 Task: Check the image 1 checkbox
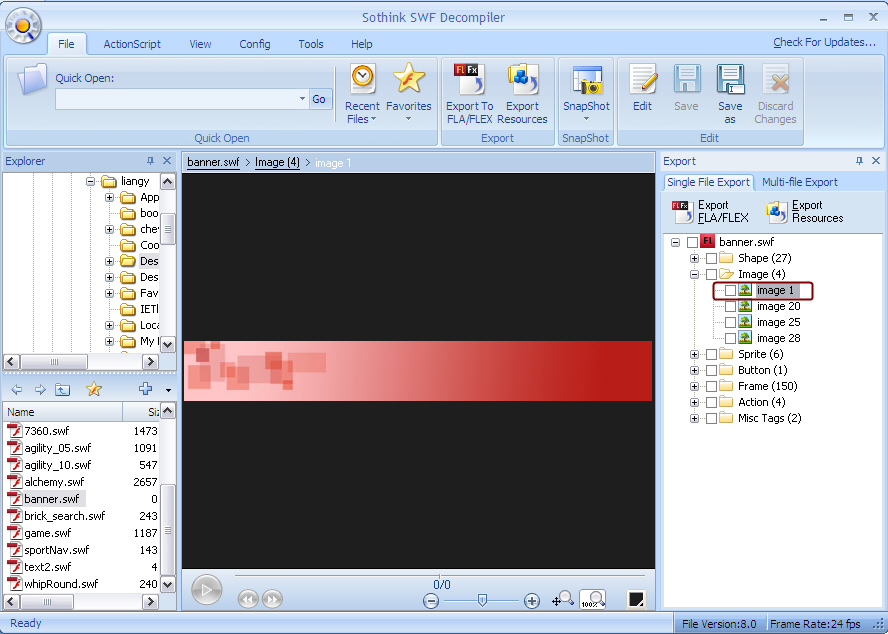click(x=730, y=291)
